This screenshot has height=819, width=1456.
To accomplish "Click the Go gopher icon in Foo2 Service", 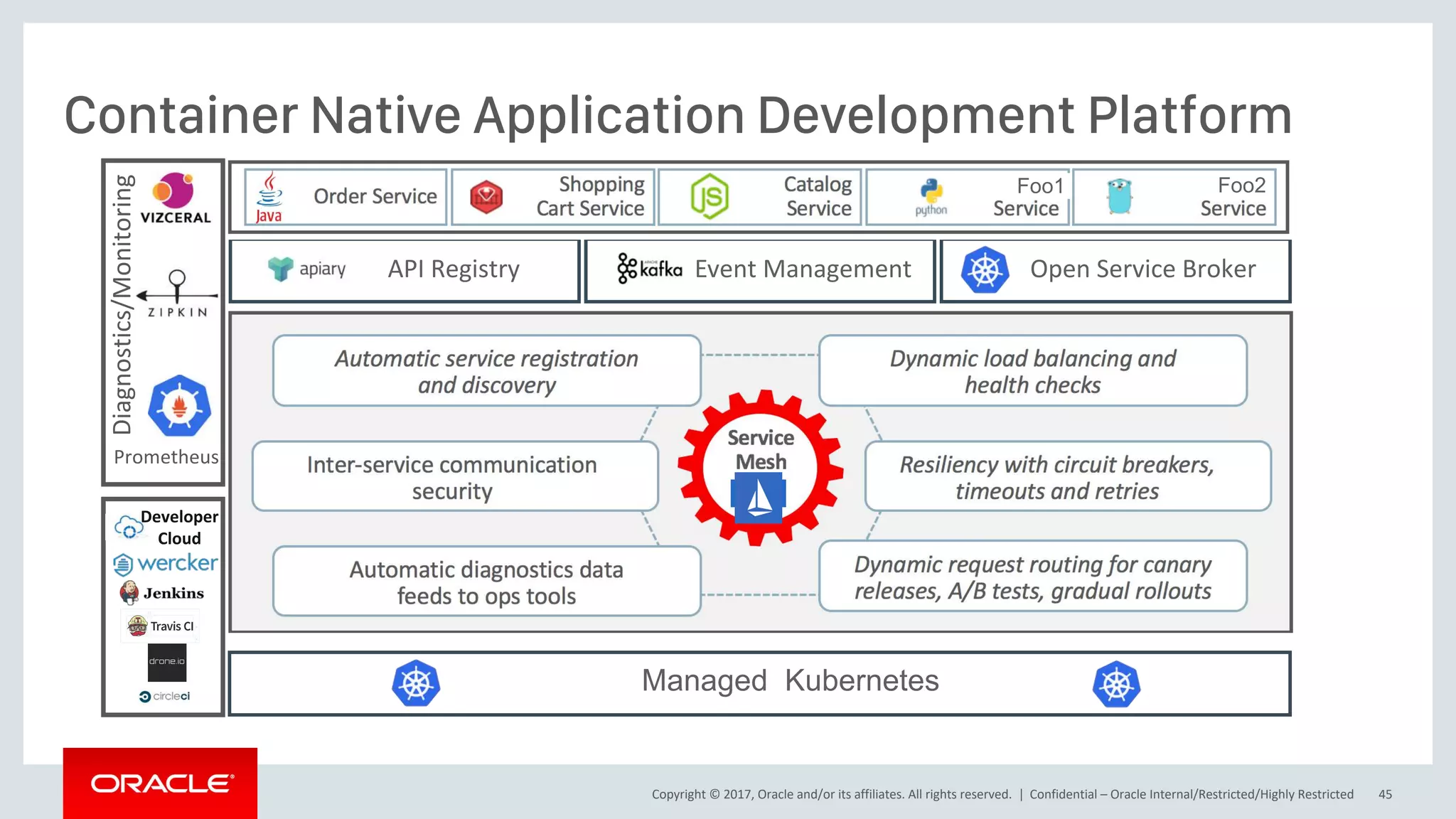I will (x=1119, y=197).
